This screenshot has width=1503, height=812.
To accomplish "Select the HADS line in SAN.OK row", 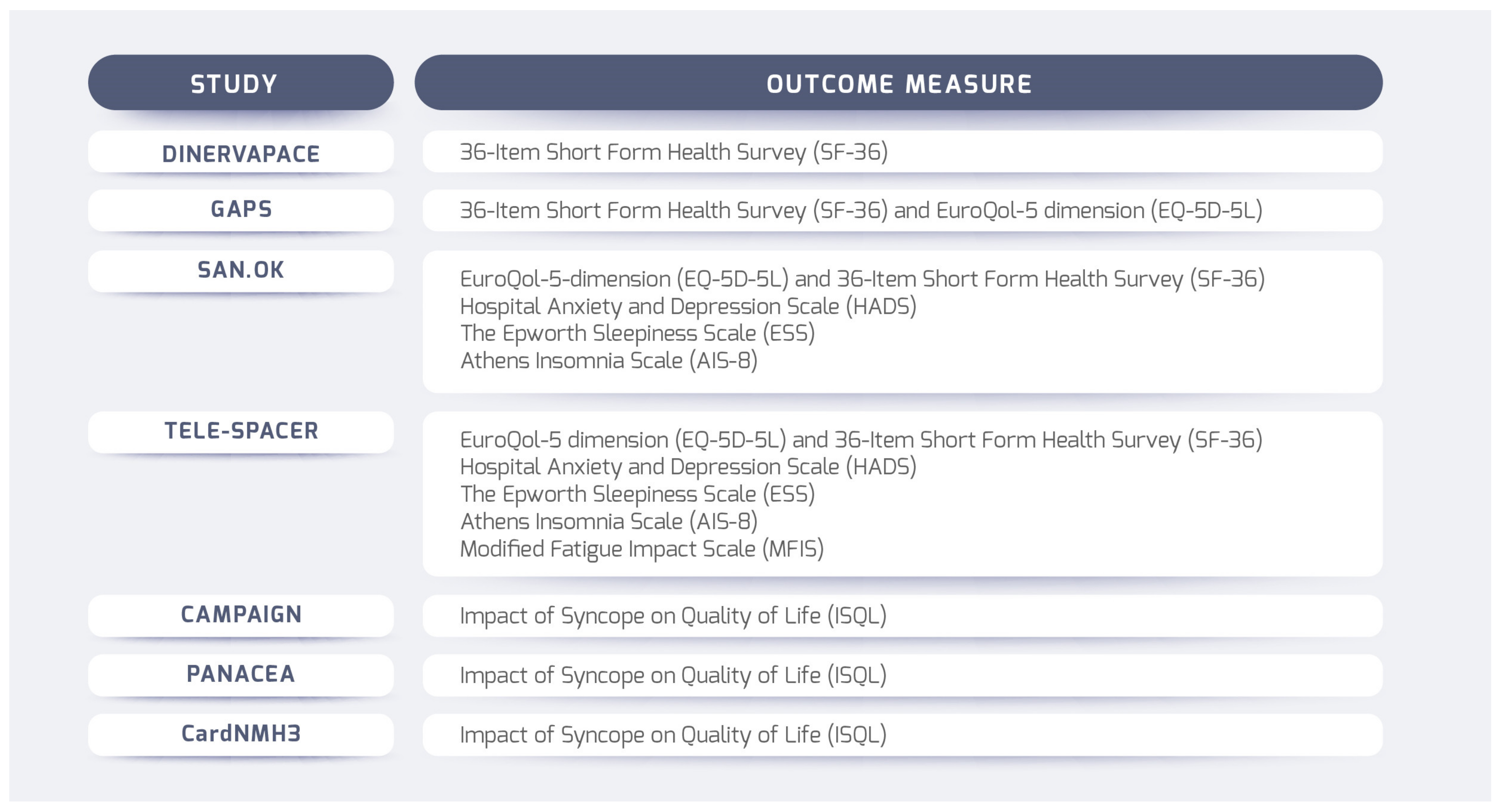I will (688, 306).
